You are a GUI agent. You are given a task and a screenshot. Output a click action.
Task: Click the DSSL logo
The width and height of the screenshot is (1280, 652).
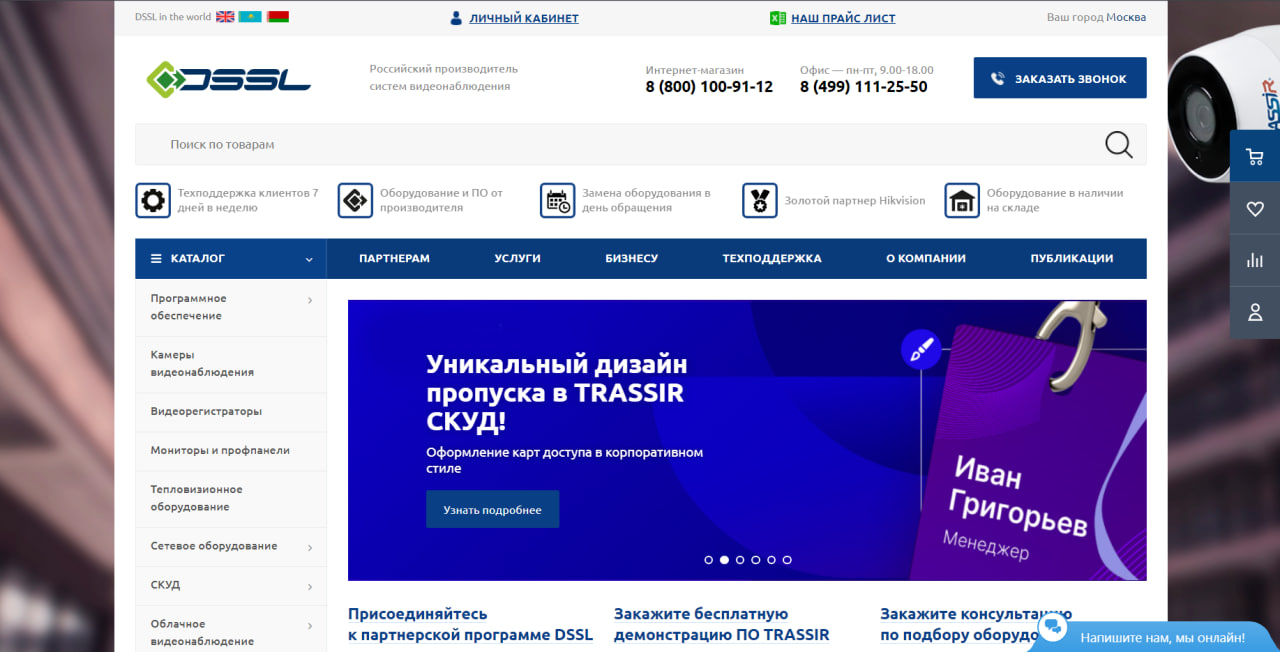pyautogui.click(x=228, y=79)
